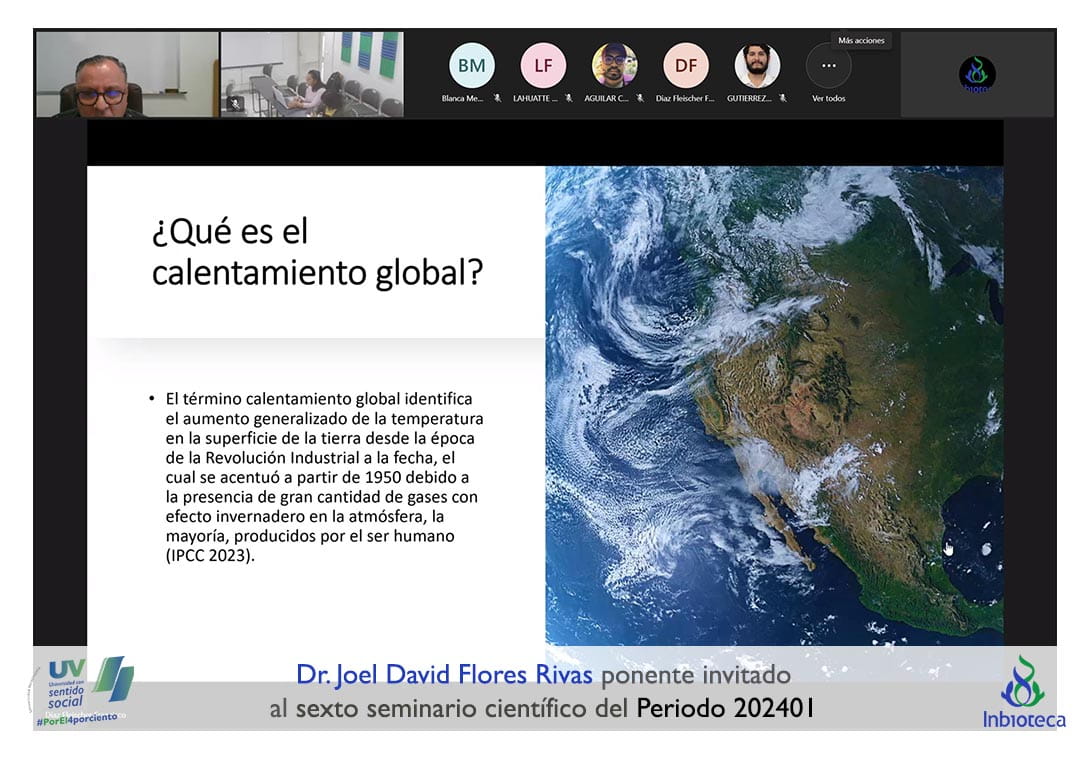Click the UV sentido social logo
The height and width of the screenshot is (760, 1090).
coord(82,687)
